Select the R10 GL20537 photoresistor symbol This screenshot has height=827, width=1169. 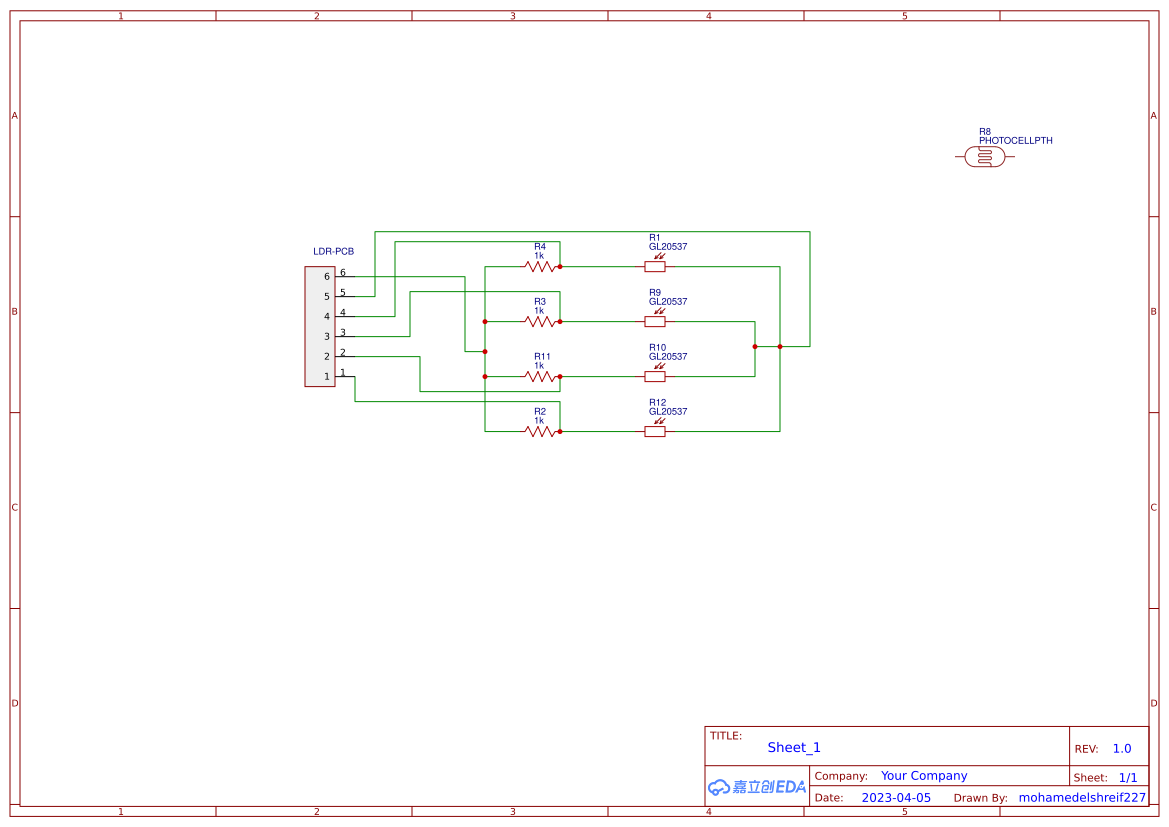(x=655, y=376)
